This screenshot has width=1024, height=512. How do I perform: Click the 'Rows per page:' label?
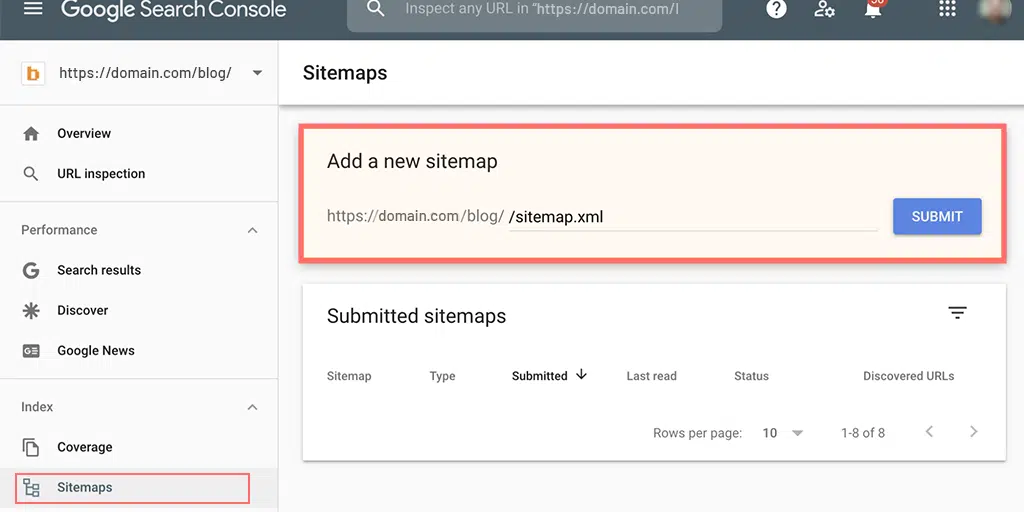click(697, 433)
